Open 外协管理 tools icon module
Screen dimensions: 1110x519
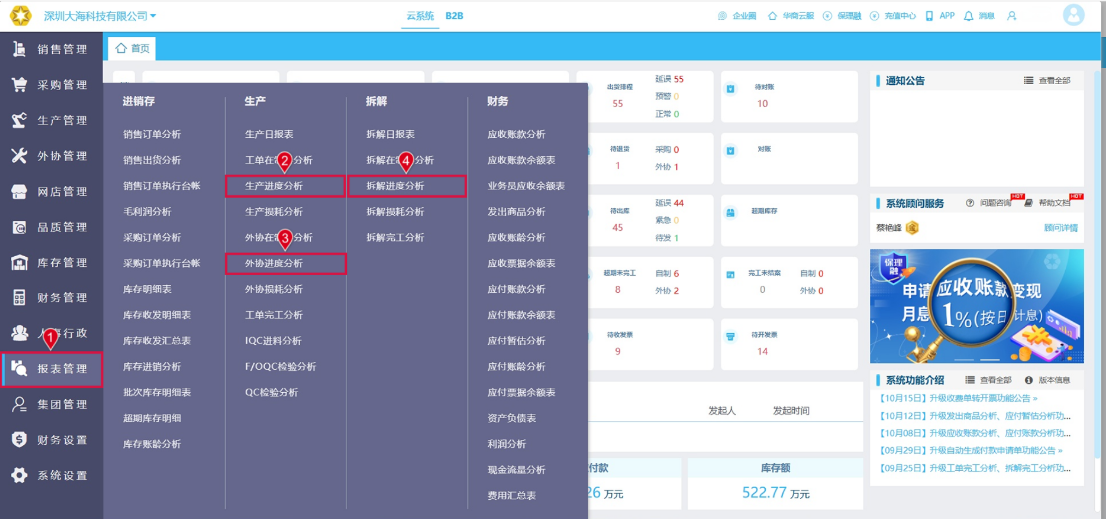tap(51, 156)
